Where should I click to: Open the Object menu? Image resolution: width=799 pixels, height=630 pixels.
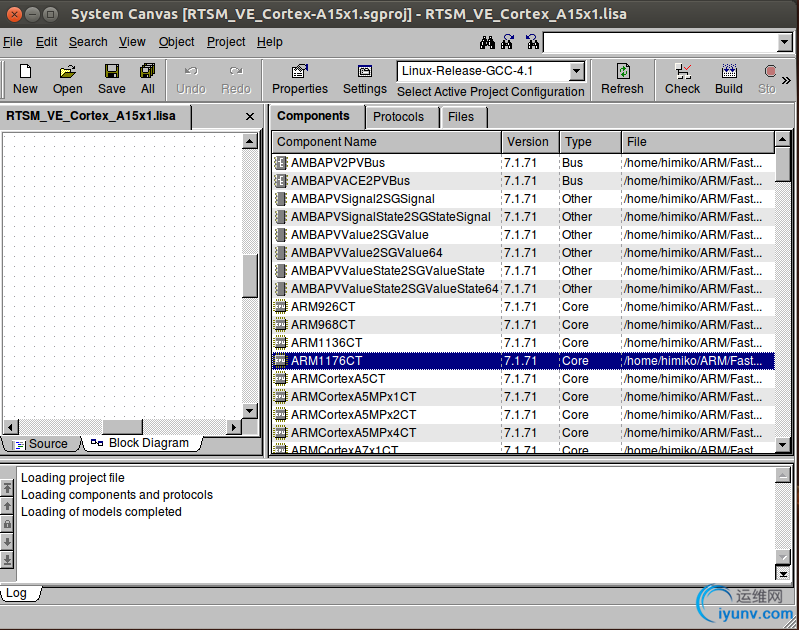(176, 42)
